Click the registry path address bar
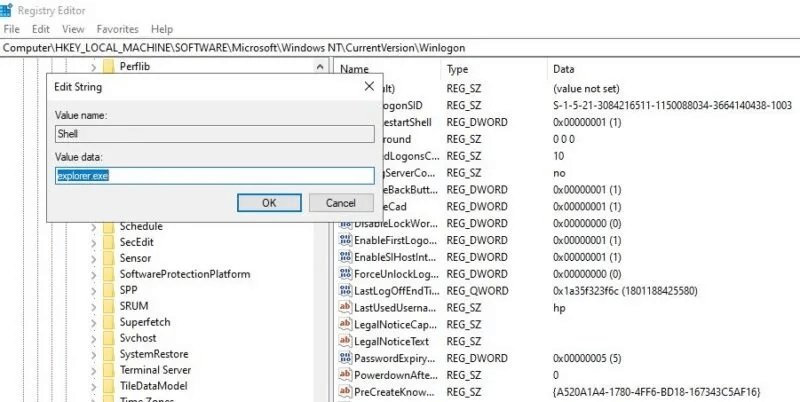The height and width of the screenshot is (402, 800). coord(400,48)
